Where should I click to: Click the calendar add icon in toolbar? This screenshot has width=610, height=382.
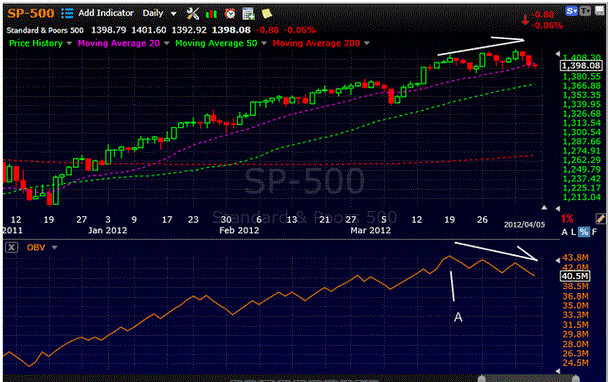click(248, 14)
